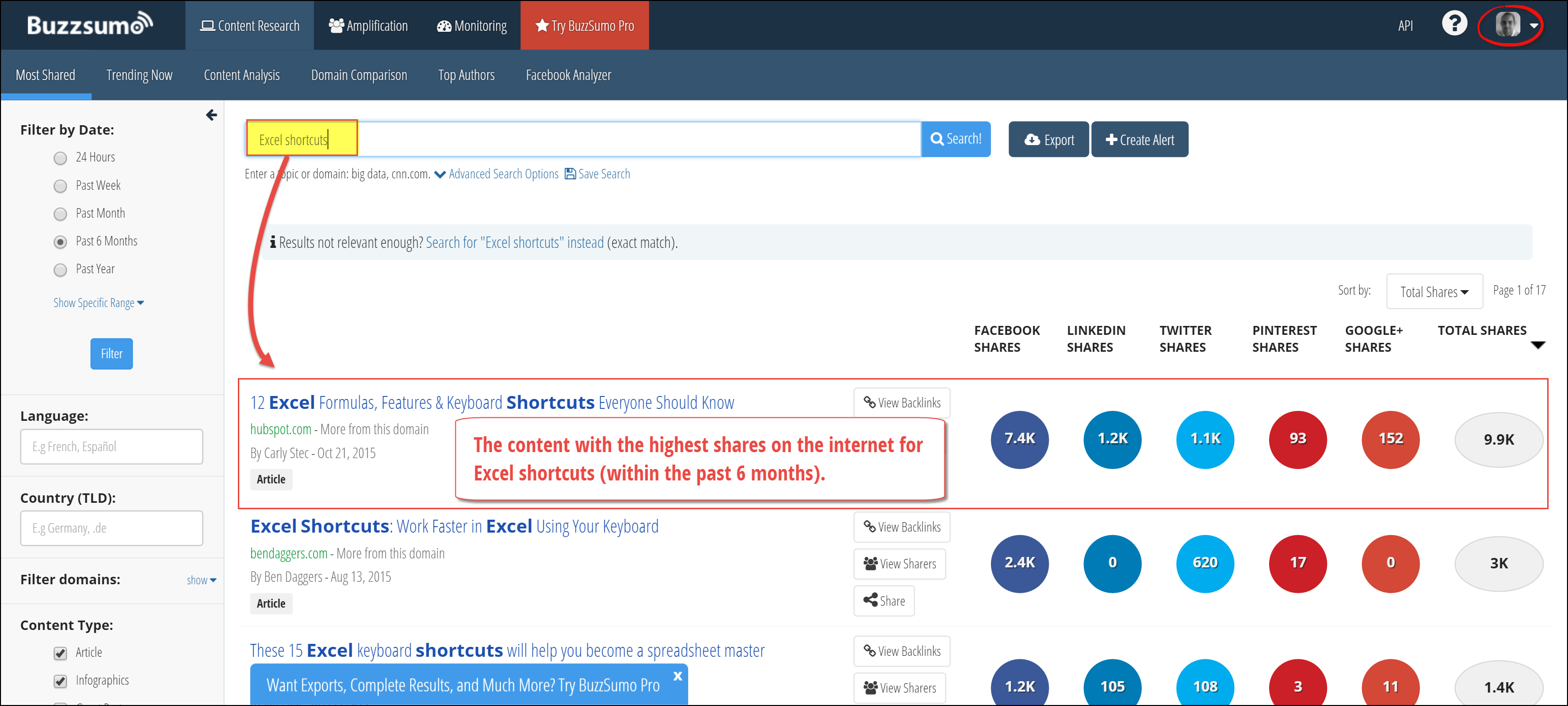The image size is (1568, 706).
Task: Click Search for "Excel shortcuts" instead link
Action: tap(514, 242)
